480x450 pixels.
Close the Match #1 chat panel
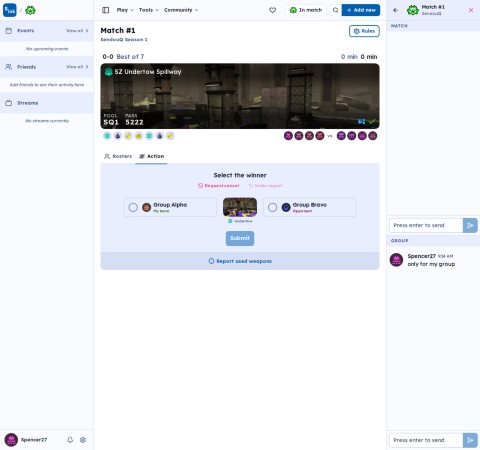(471, 10)
